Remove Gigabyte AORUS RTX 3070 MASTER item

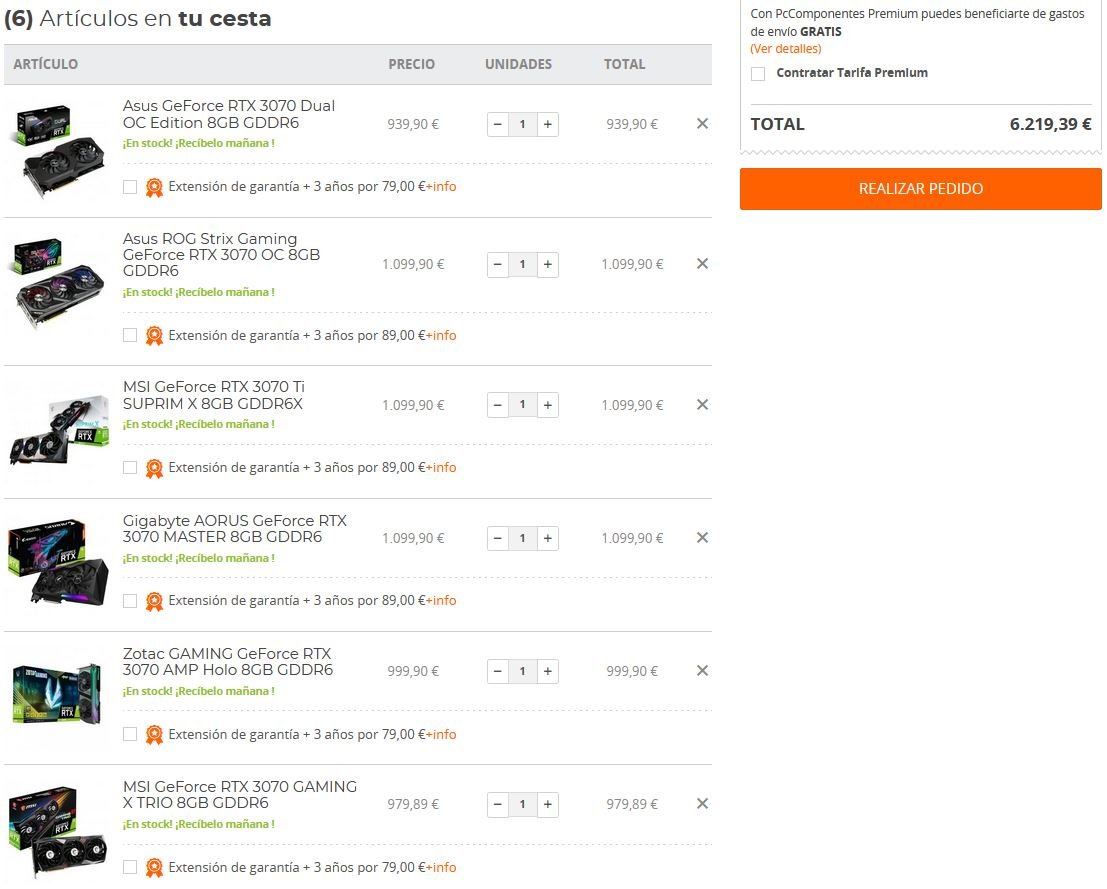pyautogui.click(x=702, y=537)
